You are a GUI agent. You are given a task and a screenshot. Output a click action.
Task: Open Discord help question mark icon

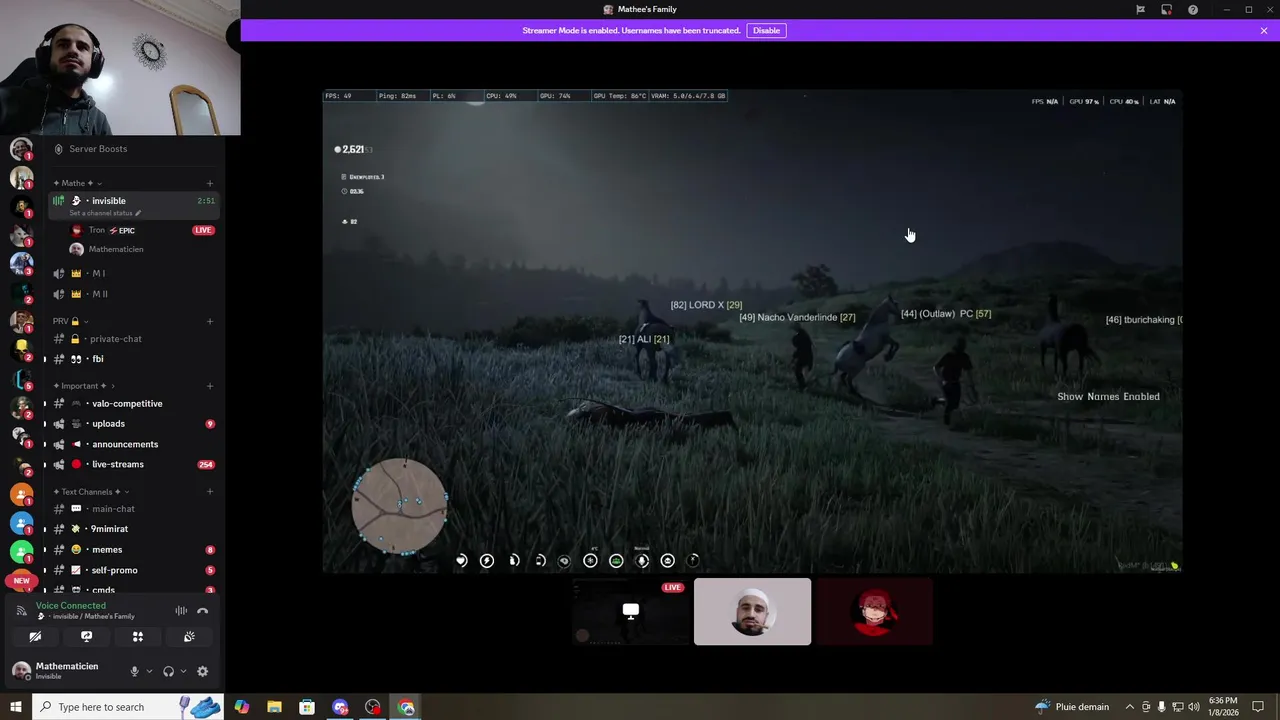pyautogui.click(x=1193, y=10)
